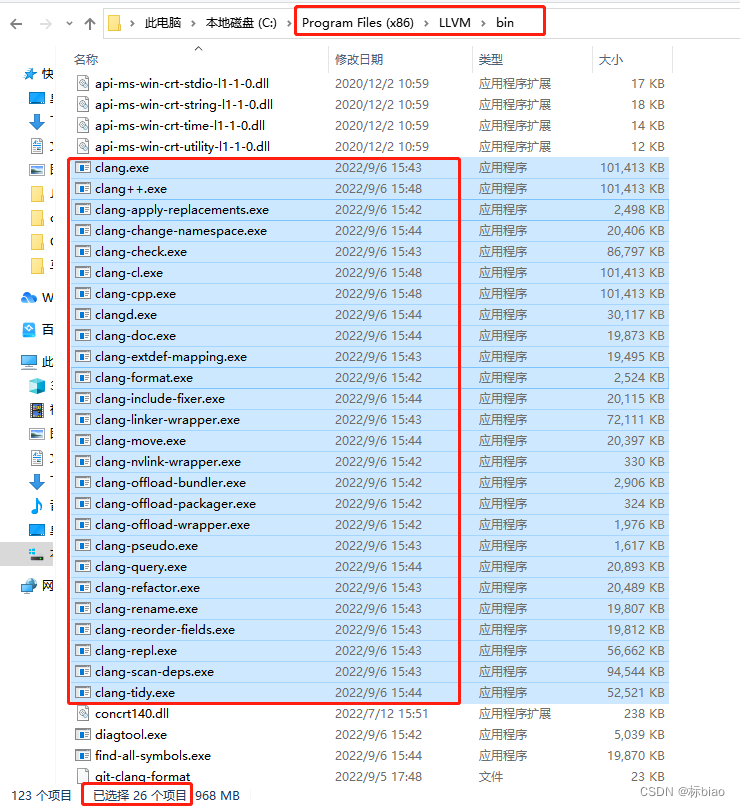Select clang-offload-wrapper.exe file
The image size is (740, 807).
(x=172, y=525)
